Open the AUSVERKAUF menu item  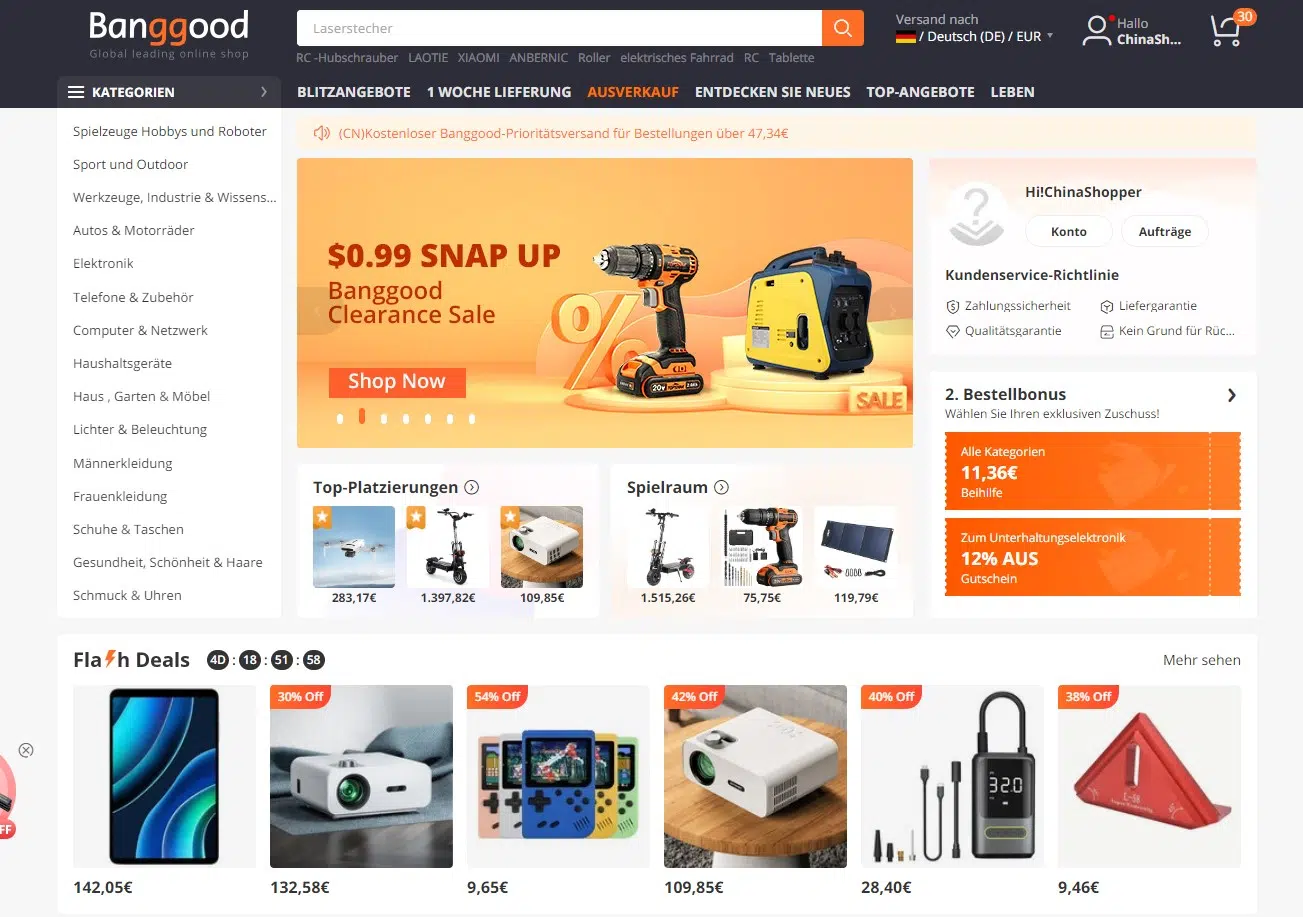point(633,92)
